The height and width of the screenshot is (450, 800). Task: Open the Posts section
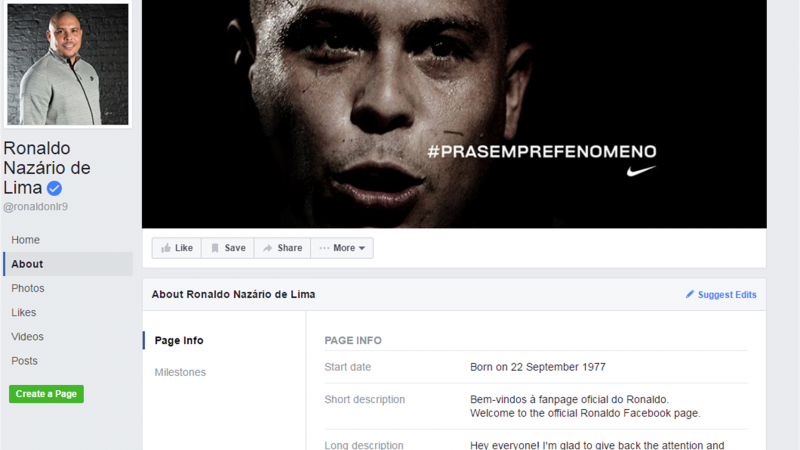(x=25, y=361)
